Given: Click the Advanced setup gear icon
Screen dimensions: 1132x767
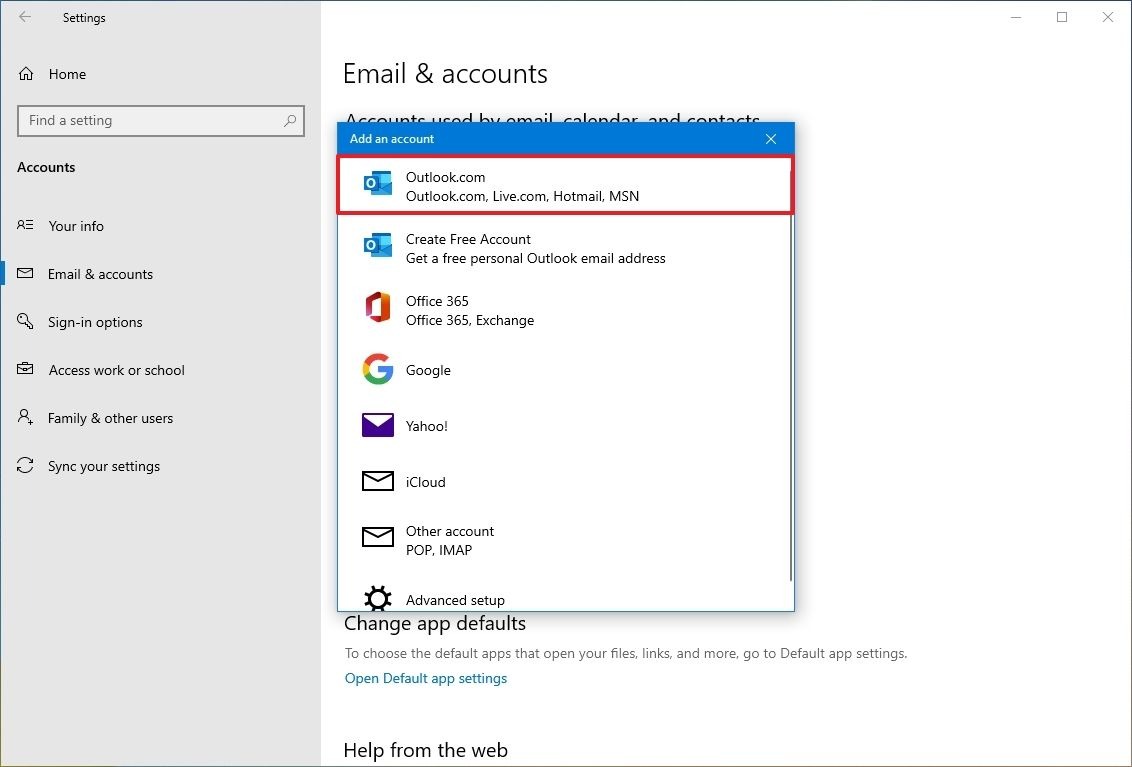Looking at the screenshot, I should pyautogui.click(x=378, y=598).
